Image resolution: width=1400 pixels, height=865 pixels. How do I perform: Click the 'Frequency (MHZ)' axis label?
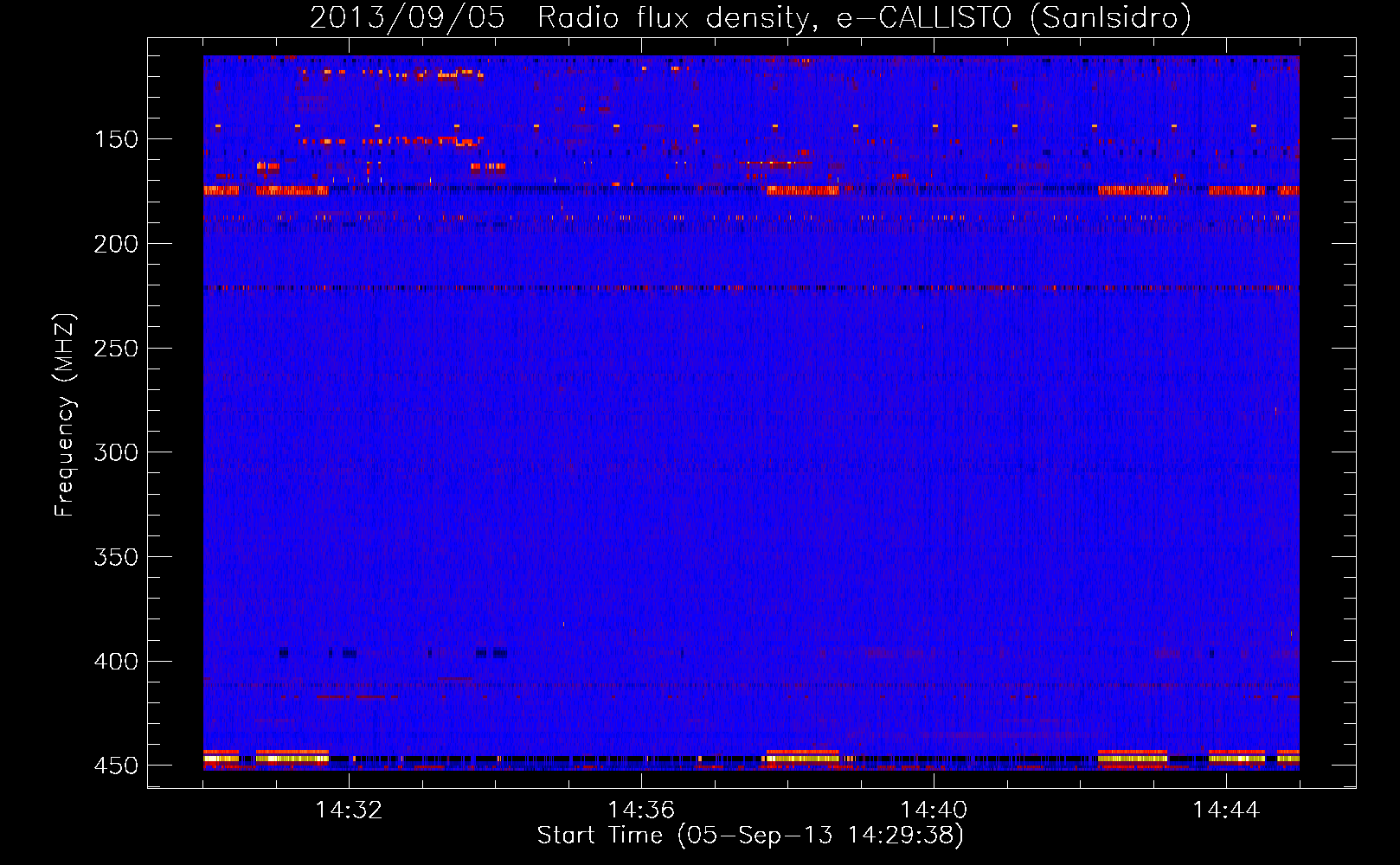click(66, 415)
